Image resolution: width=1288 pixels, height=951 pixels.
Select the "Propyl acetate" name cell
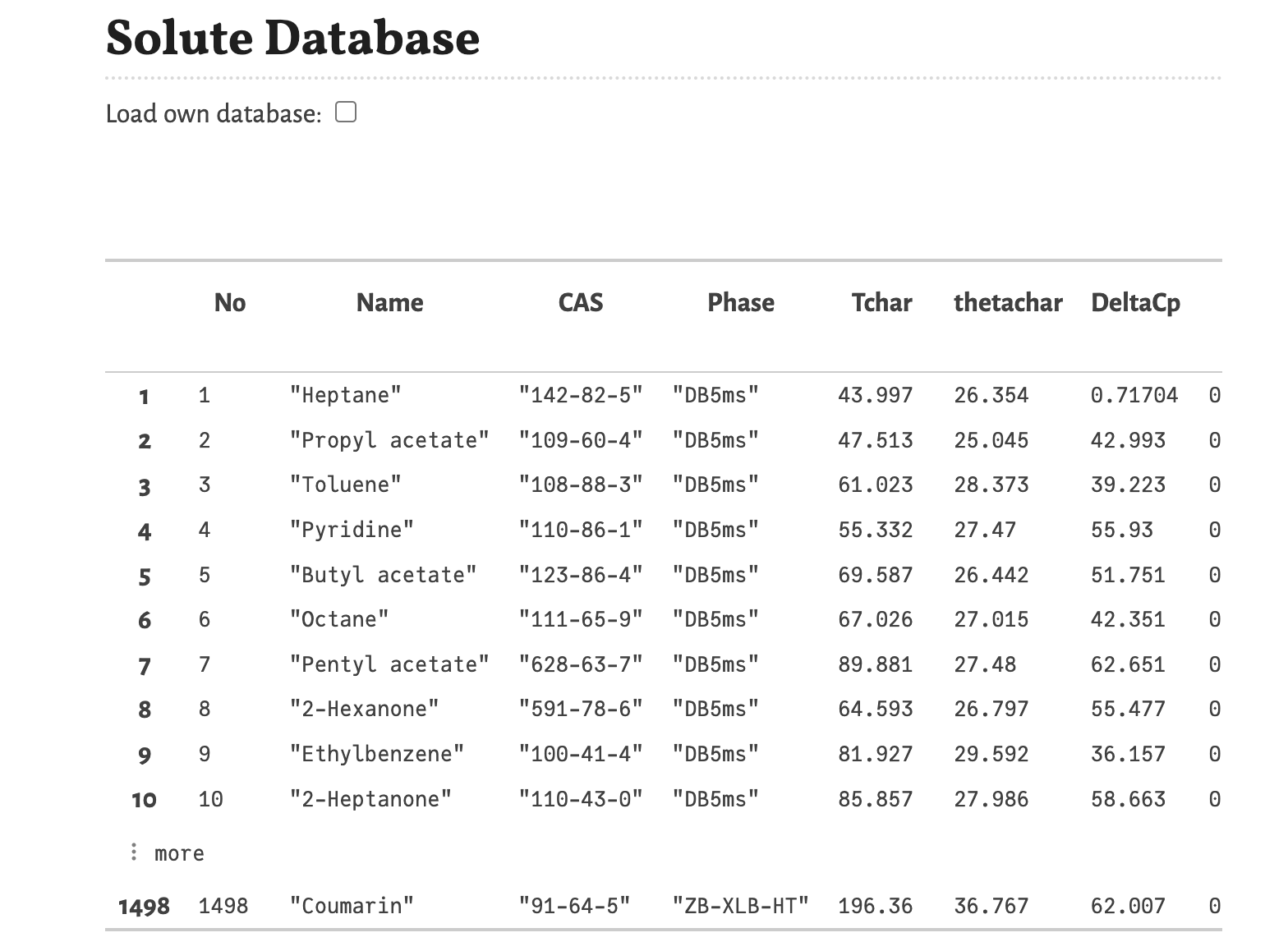click(x=389, y=441)
